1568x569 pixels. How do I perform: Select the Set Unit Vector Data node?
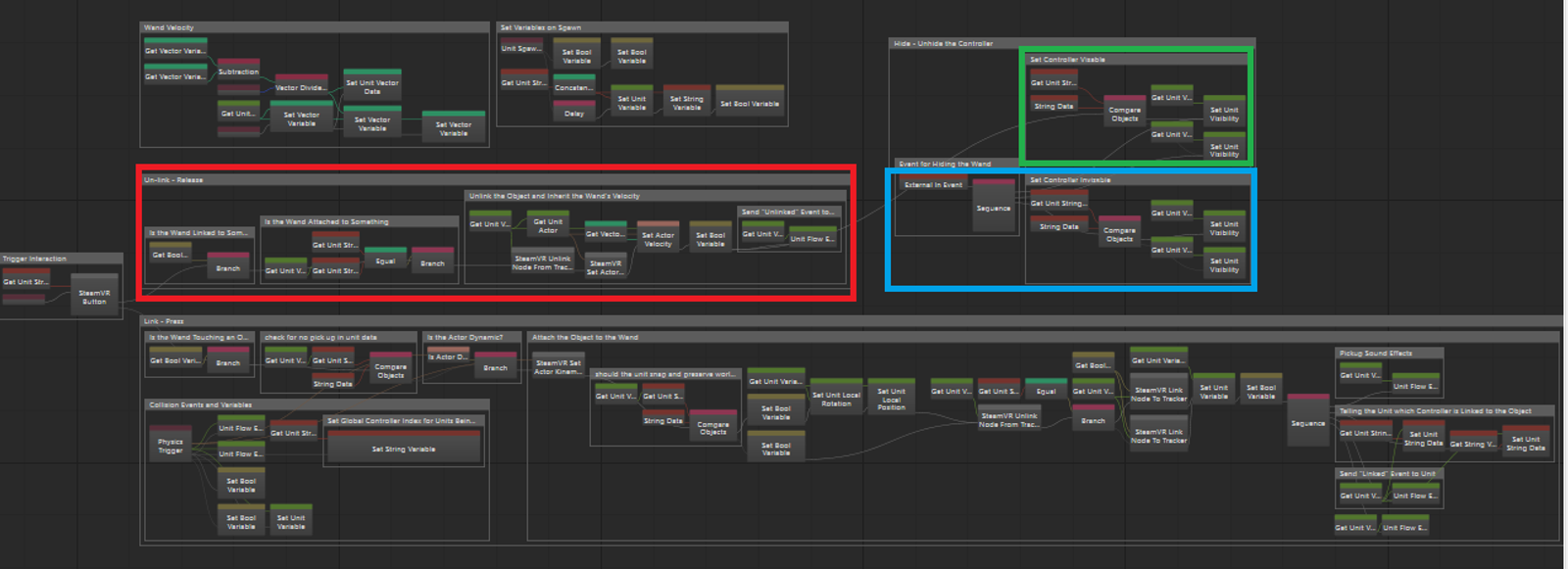click(372, 83)
